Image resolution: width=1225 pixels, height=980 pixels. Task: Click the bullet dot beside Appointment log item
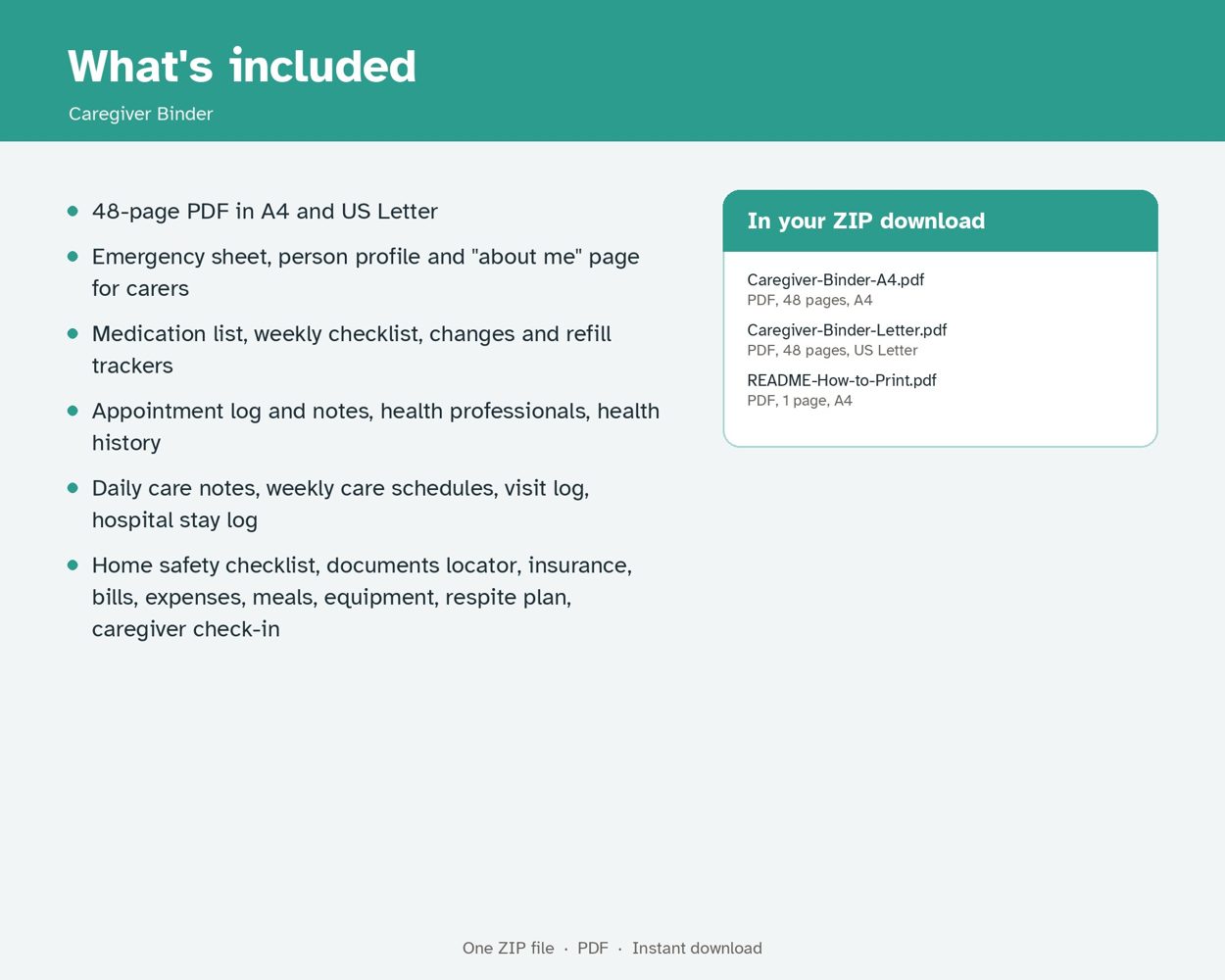(73, 411)
